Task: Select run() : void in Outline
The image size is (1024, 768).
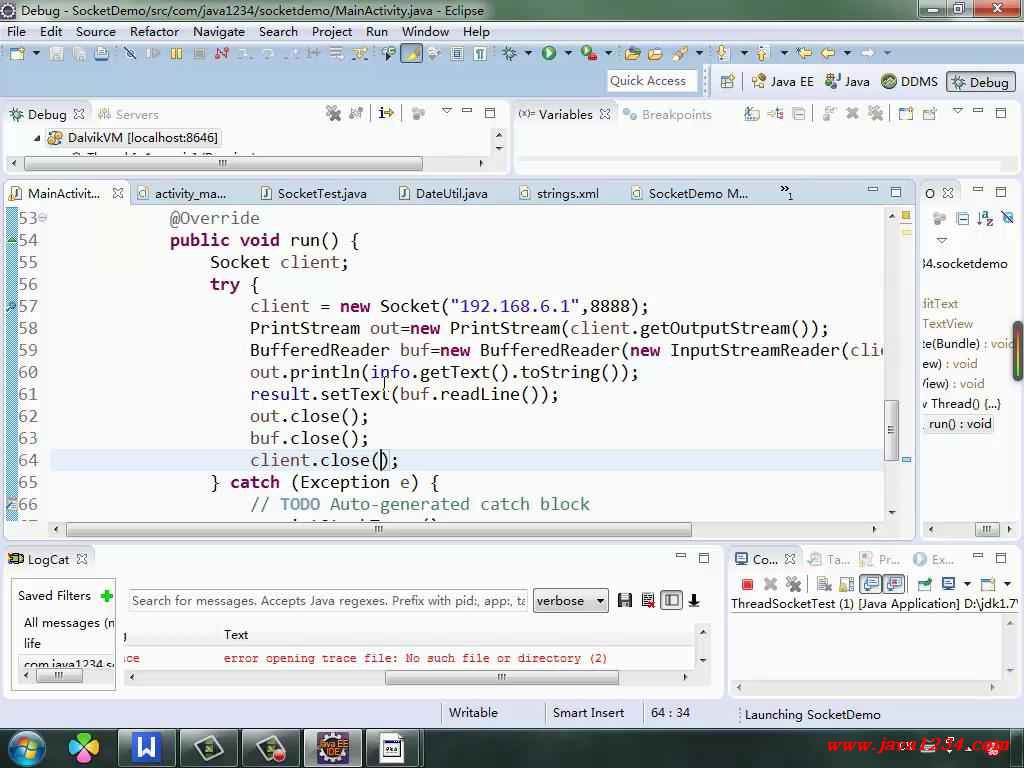Action: (x=959, y=424)
